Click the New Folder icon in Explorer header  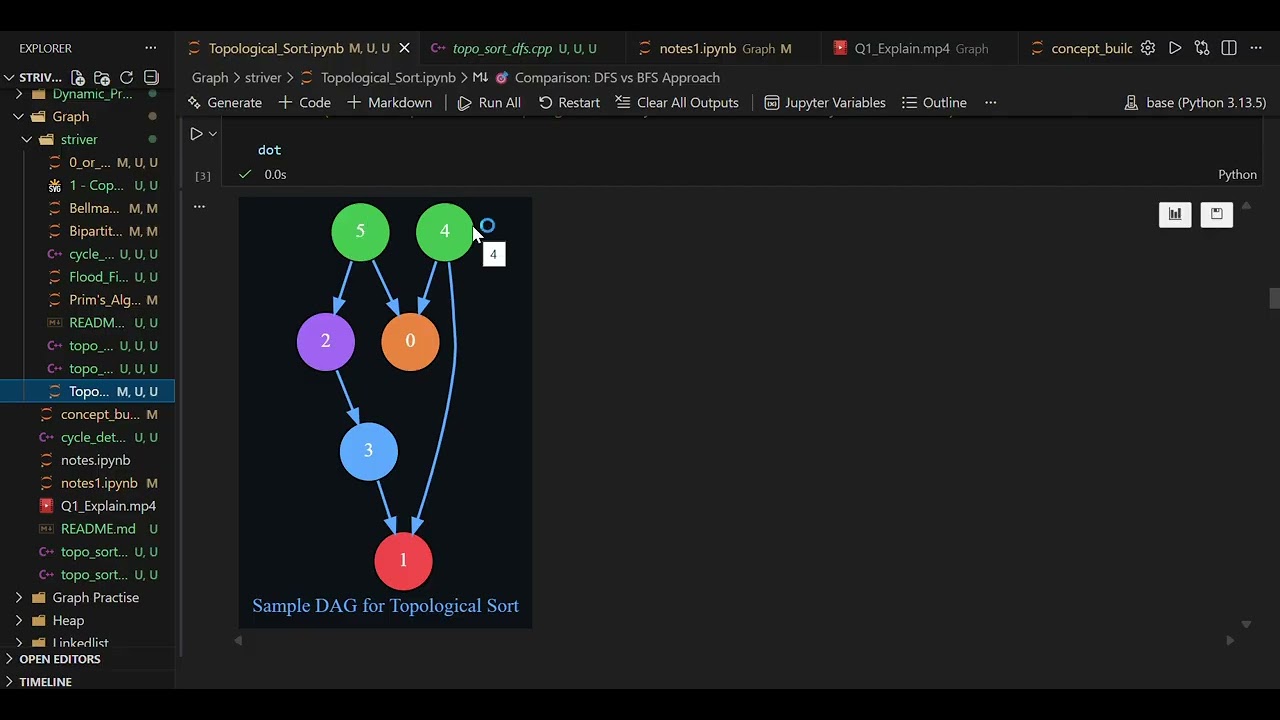pyautogui.click(x=102, y=77)
